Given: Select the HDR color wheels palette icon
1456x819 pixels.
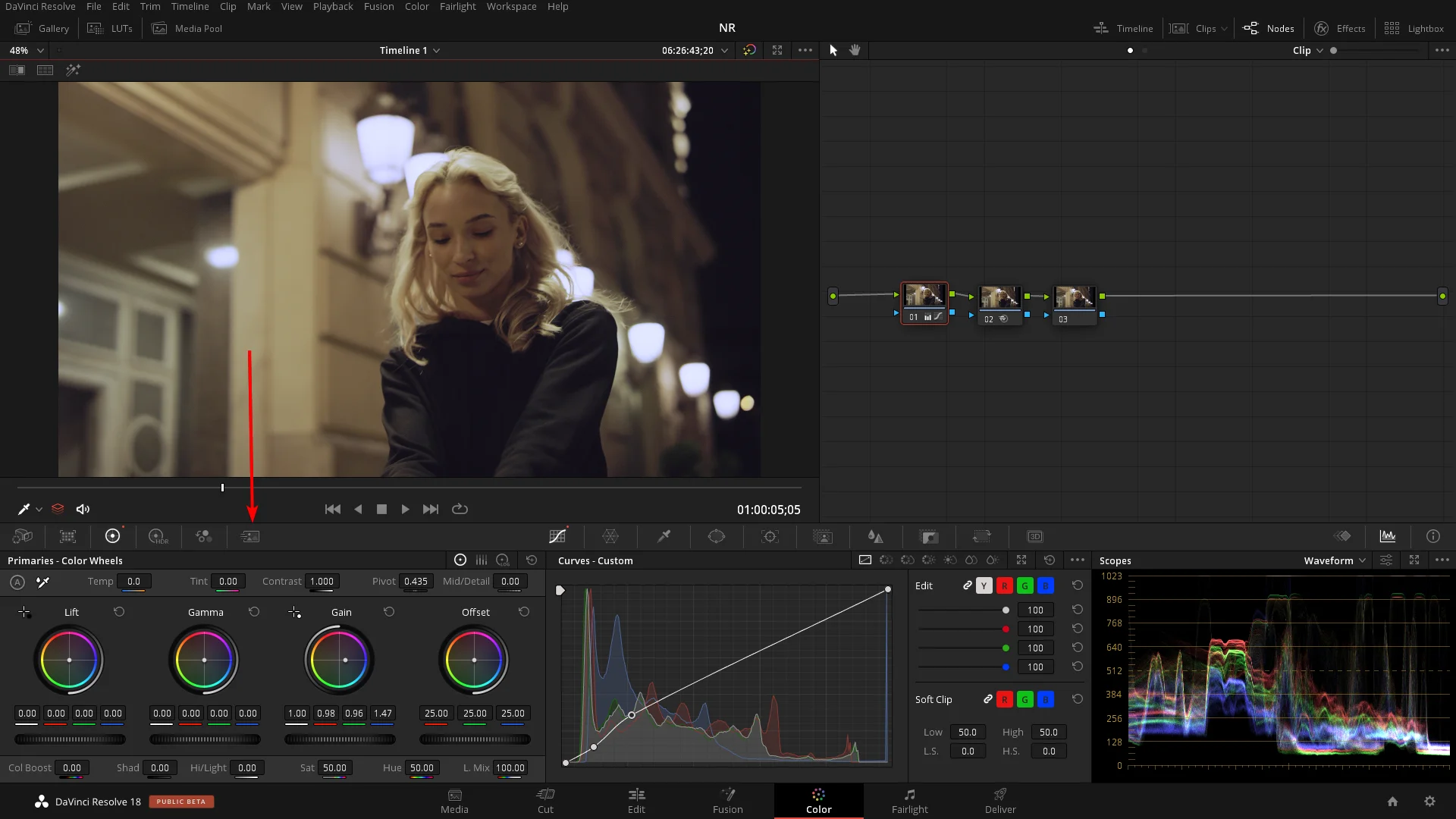Looking at the screenshot, I should 158,536.
